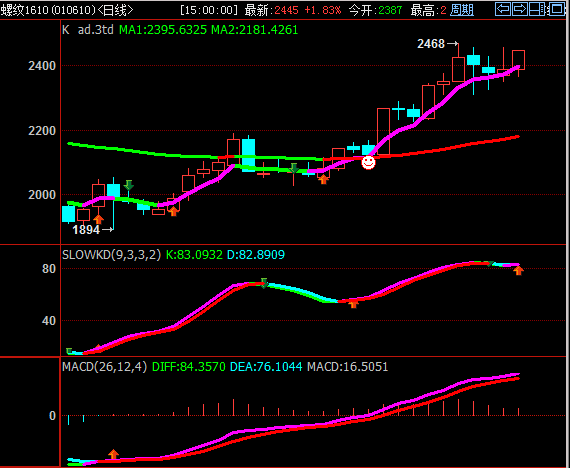Open the 周期 period link

point(462,10)
